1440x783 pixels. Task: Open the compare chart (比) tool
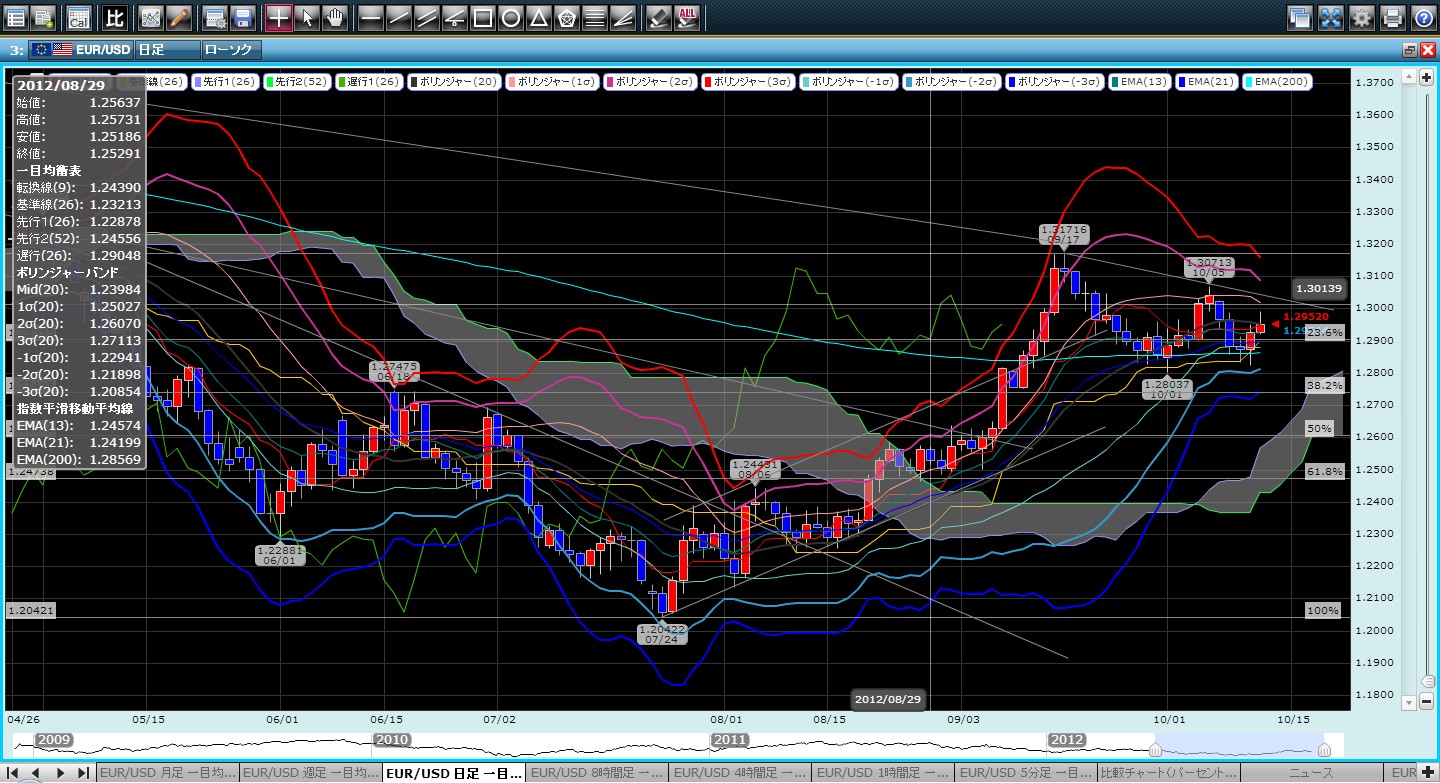pos(115,17)
